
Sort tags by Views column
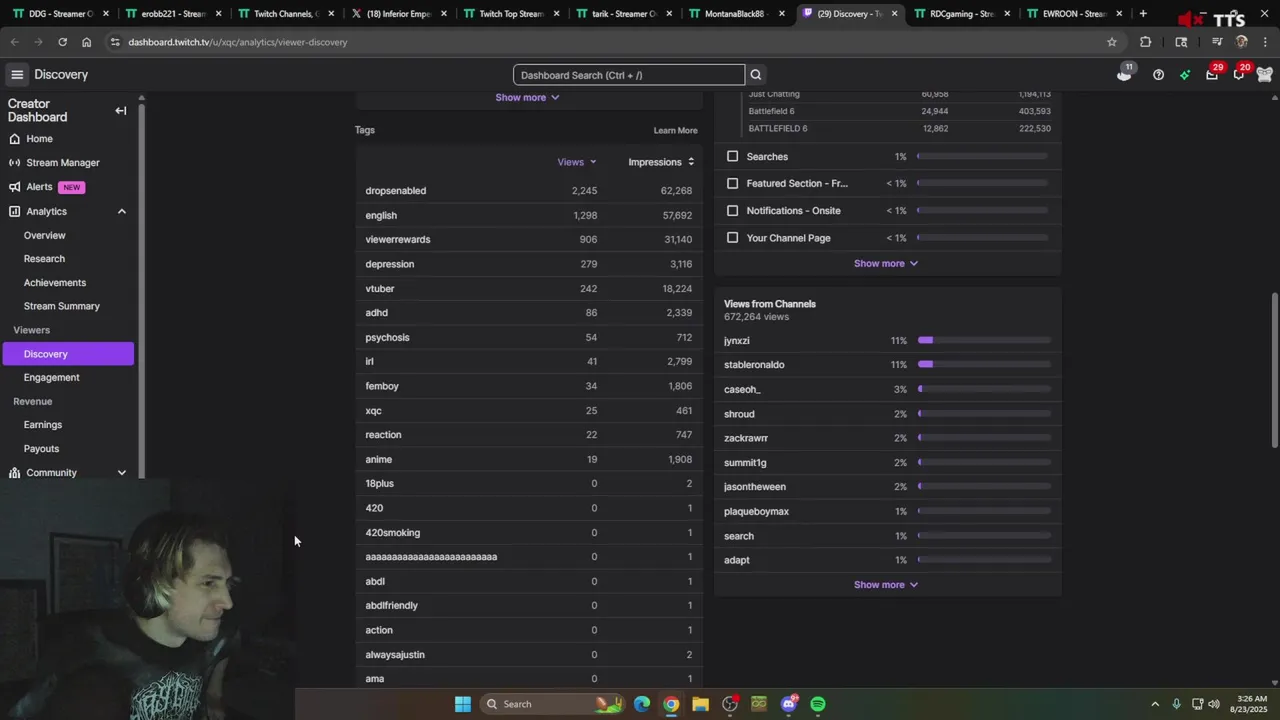coord(577,162)
